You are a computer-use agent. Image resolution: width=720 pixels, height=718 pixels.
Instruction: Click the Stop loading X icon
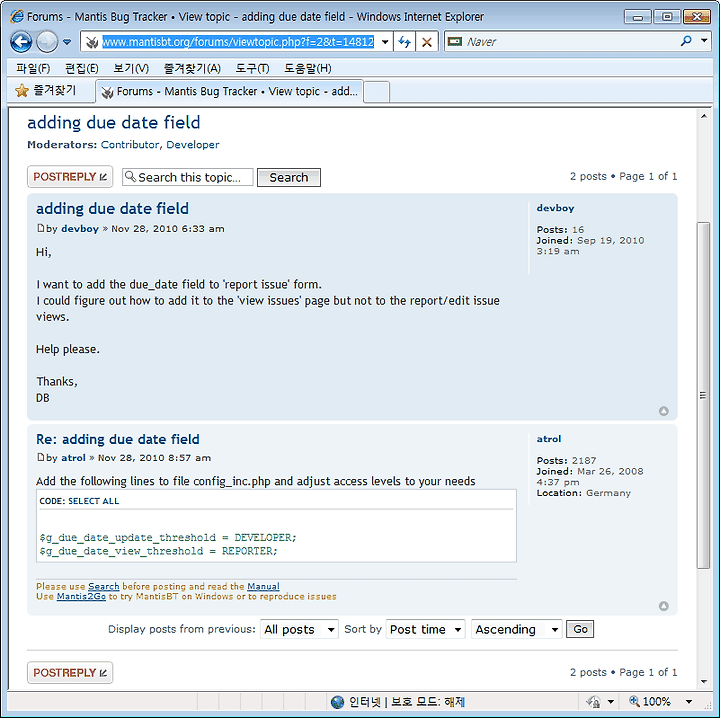click(427, 42)
